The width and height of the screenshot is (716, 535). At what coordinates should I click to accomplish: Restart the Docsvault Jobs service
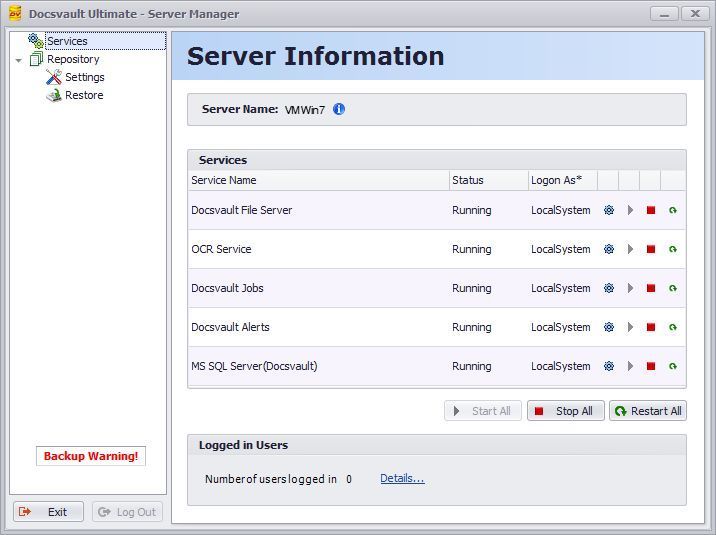pos(673,288)
